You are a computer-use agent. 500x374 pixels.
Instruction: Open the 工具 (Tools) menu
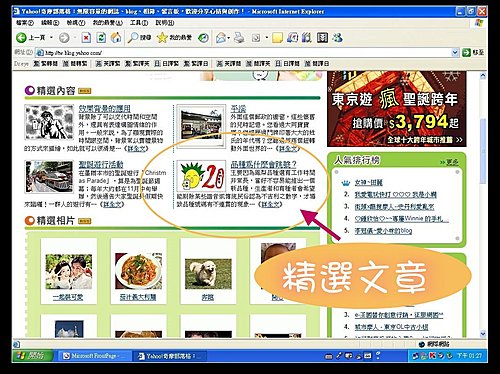139,23
